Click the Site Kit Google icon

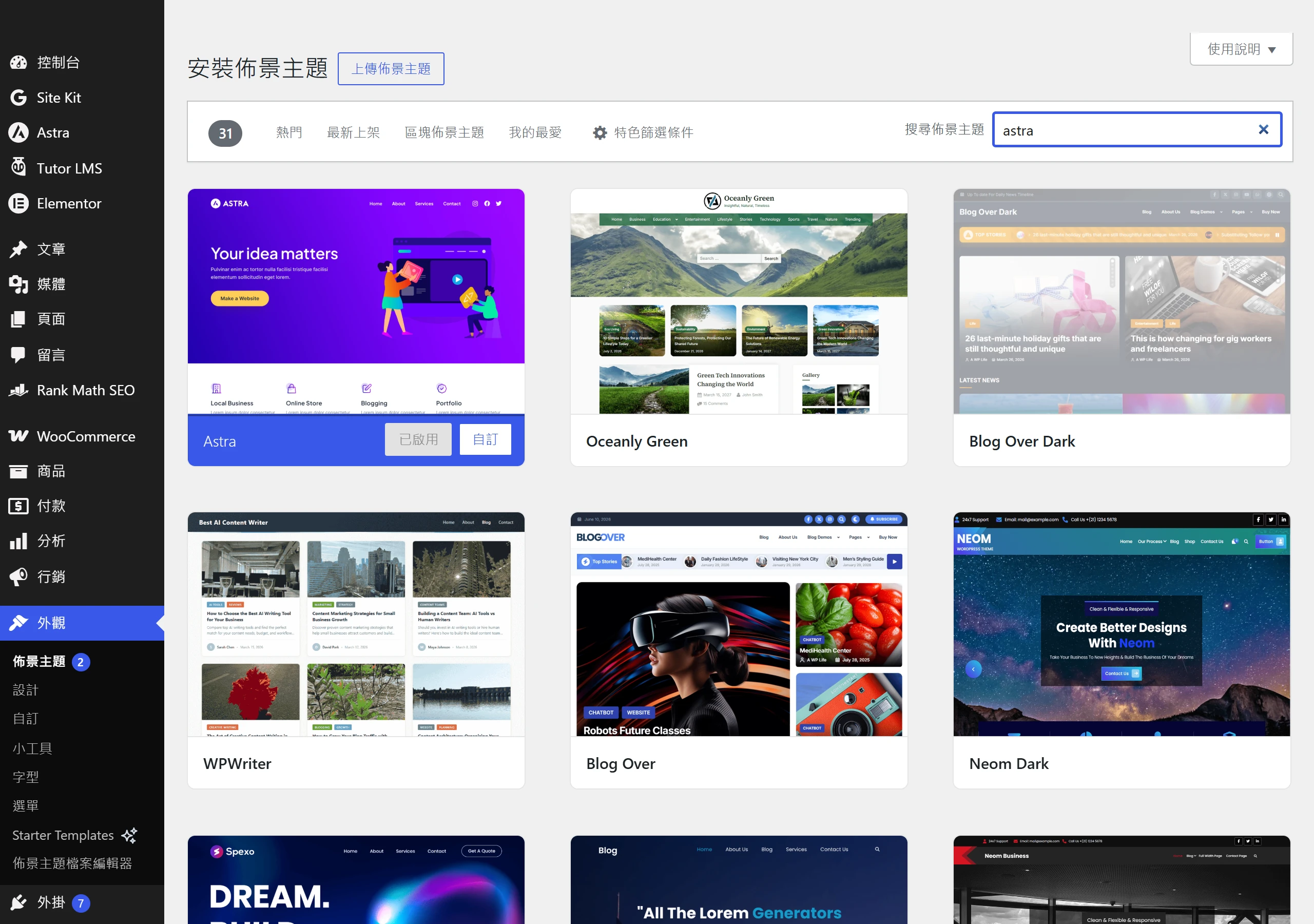pos(18,98)
